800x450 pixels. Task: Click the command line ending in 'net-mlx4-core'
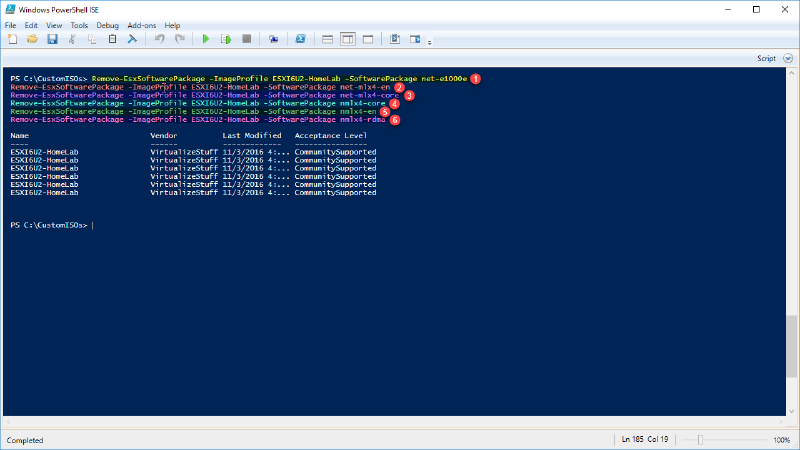(205, 95)
